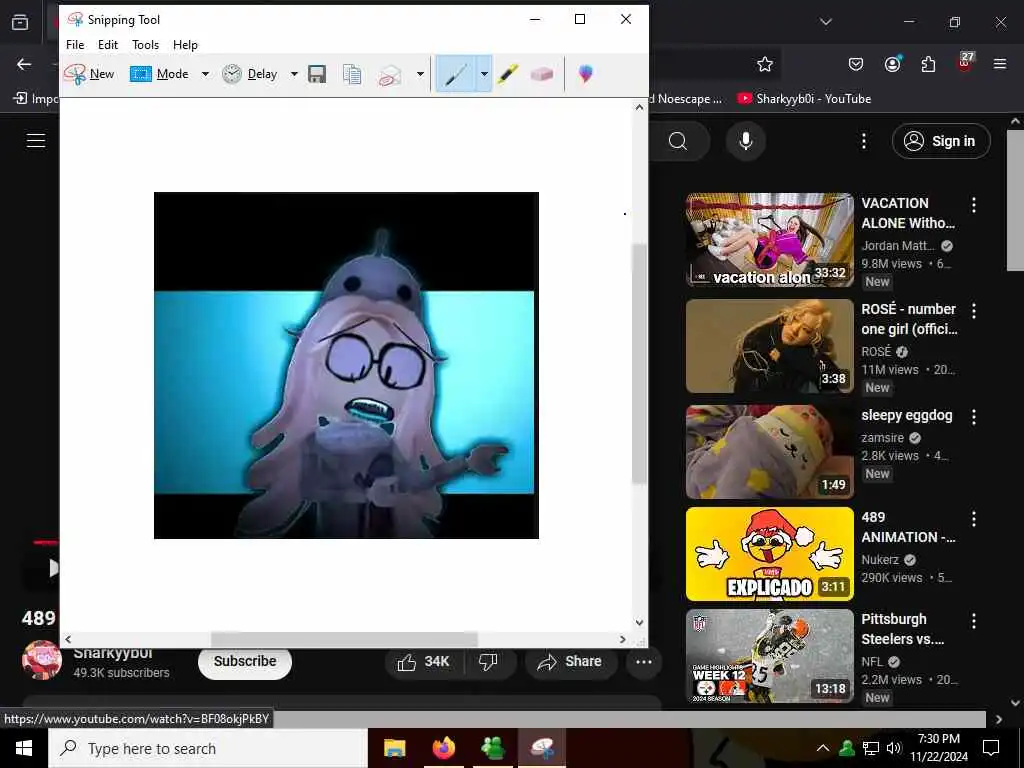The width and height of the screenshot is (1024, 768).
Task: Open VACATION ALONE video thumbnail
Action: click(x=769, y=240)
